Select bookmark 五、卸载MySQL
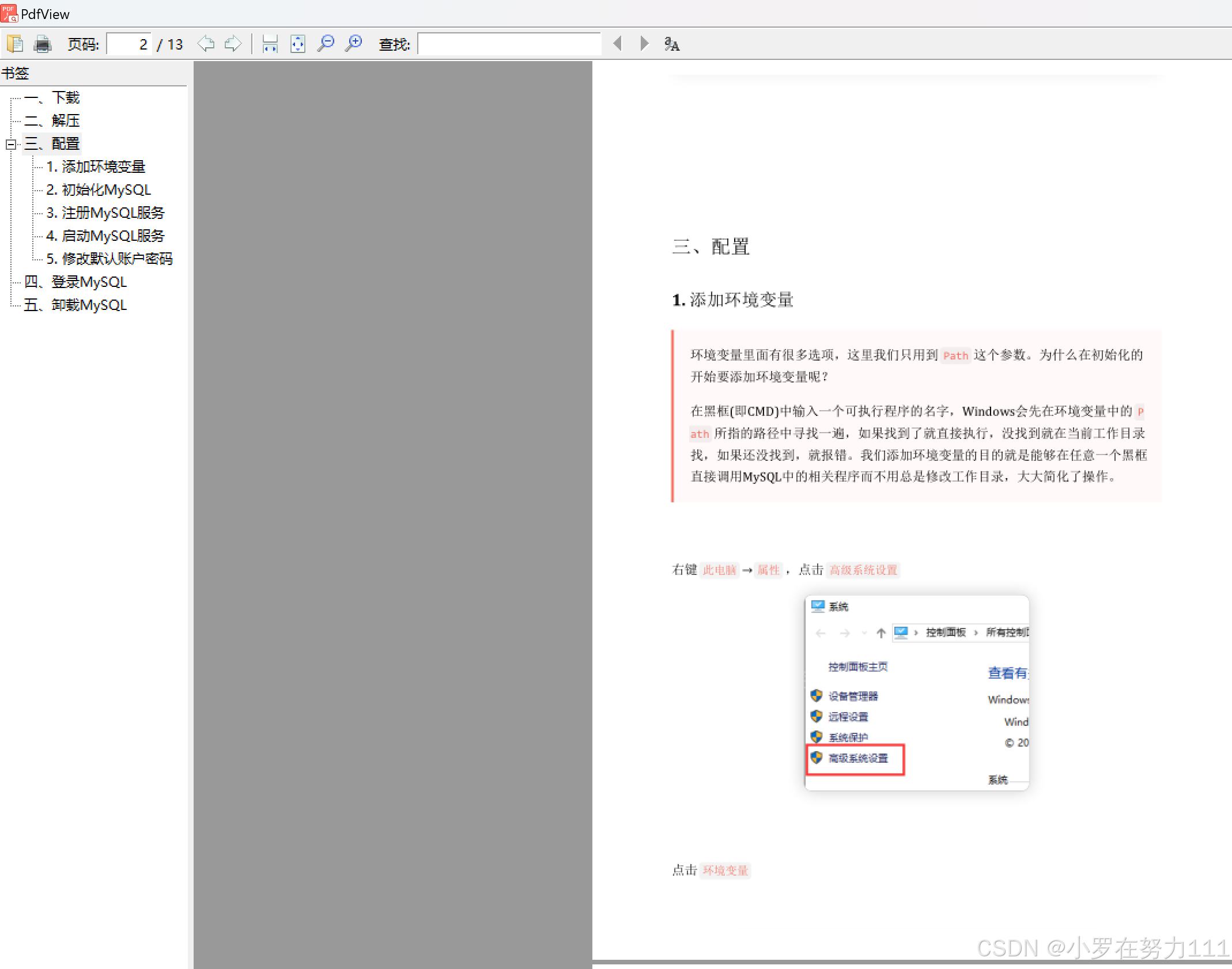The width and height of the screenshot is (1232, 969). (75, 305)
